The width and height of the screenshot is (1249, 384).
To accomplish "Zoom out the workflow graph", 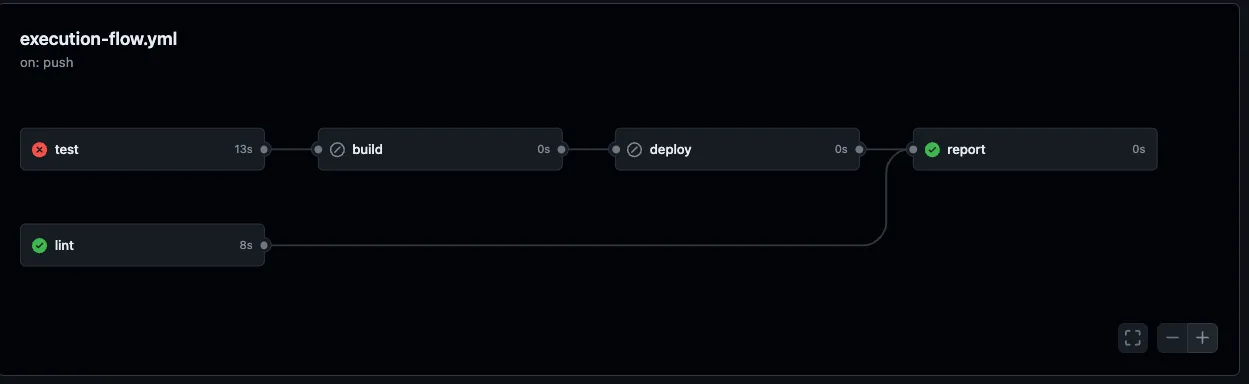I will point(1172,338).
